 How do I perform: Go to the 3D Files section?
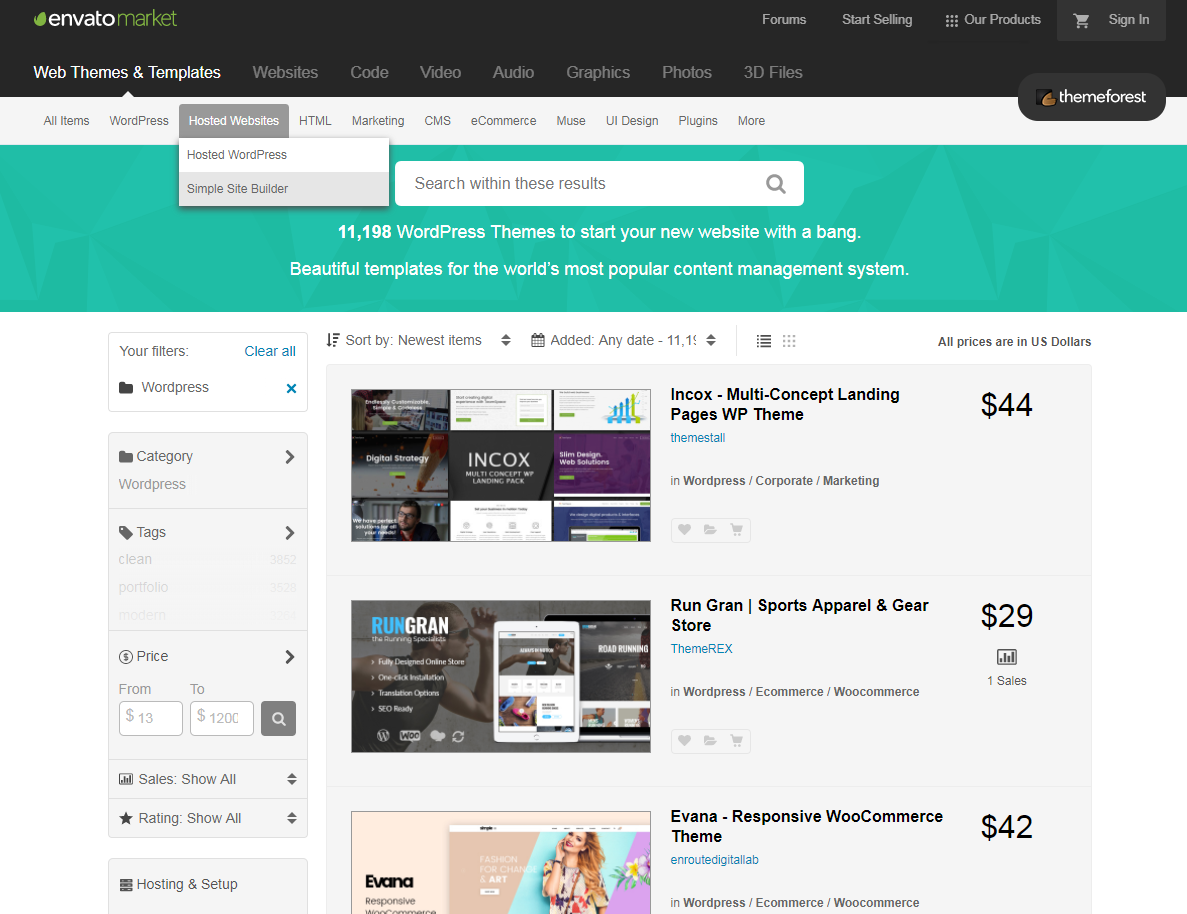pyautogui.click(x=773, y=73)
